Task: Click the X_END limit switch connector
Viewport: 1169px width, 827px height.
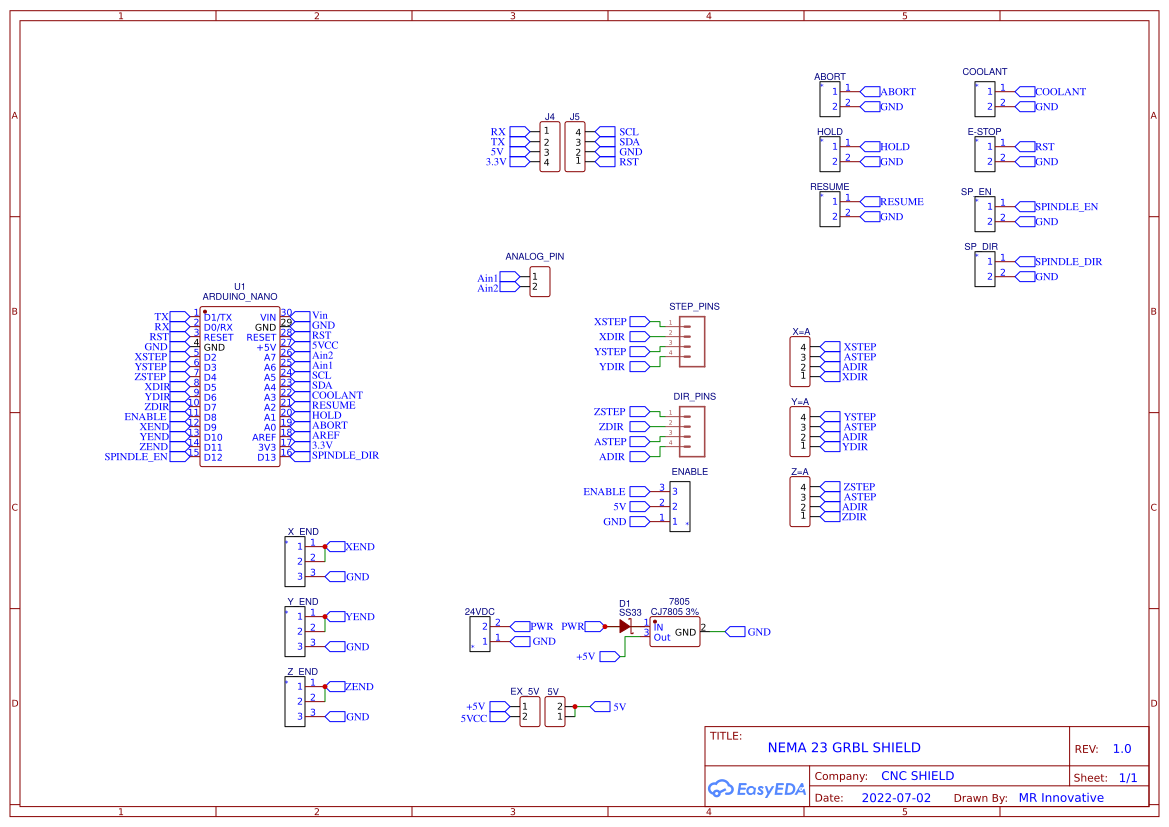Action: (x=295, y=562)
